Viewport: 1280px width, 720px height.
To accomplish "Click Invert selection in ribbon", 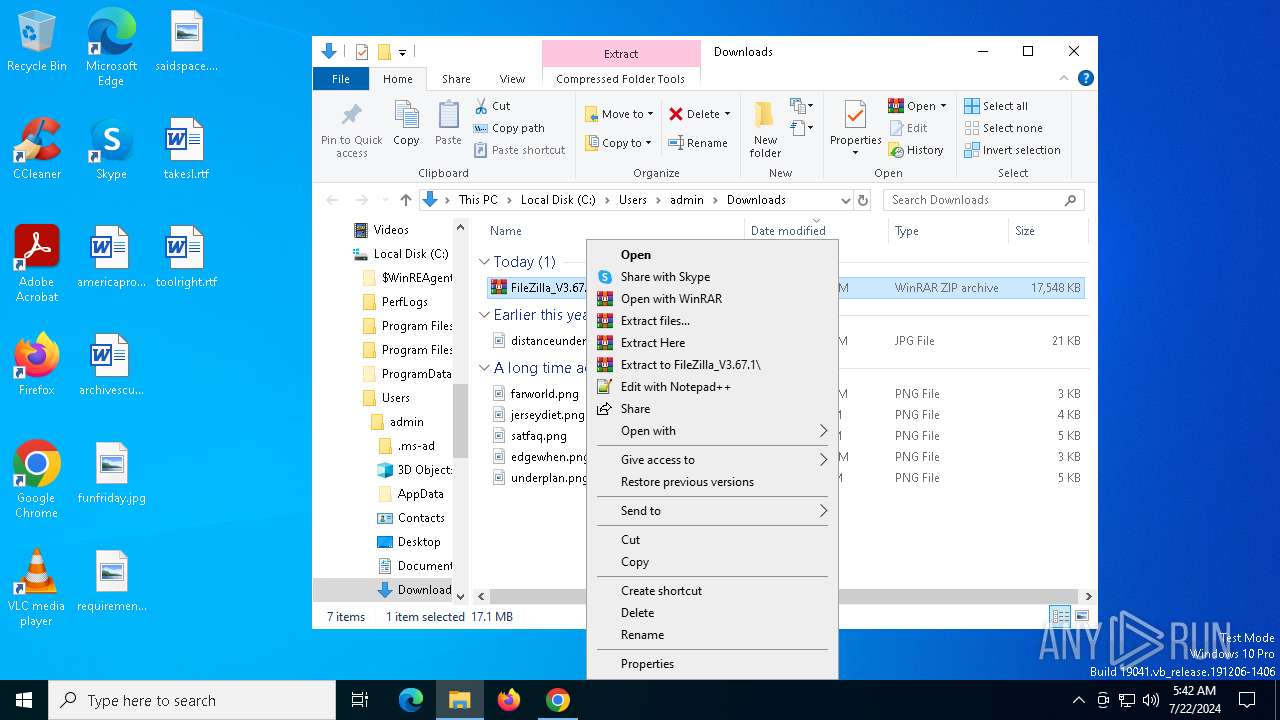I will coord(1012,150).
